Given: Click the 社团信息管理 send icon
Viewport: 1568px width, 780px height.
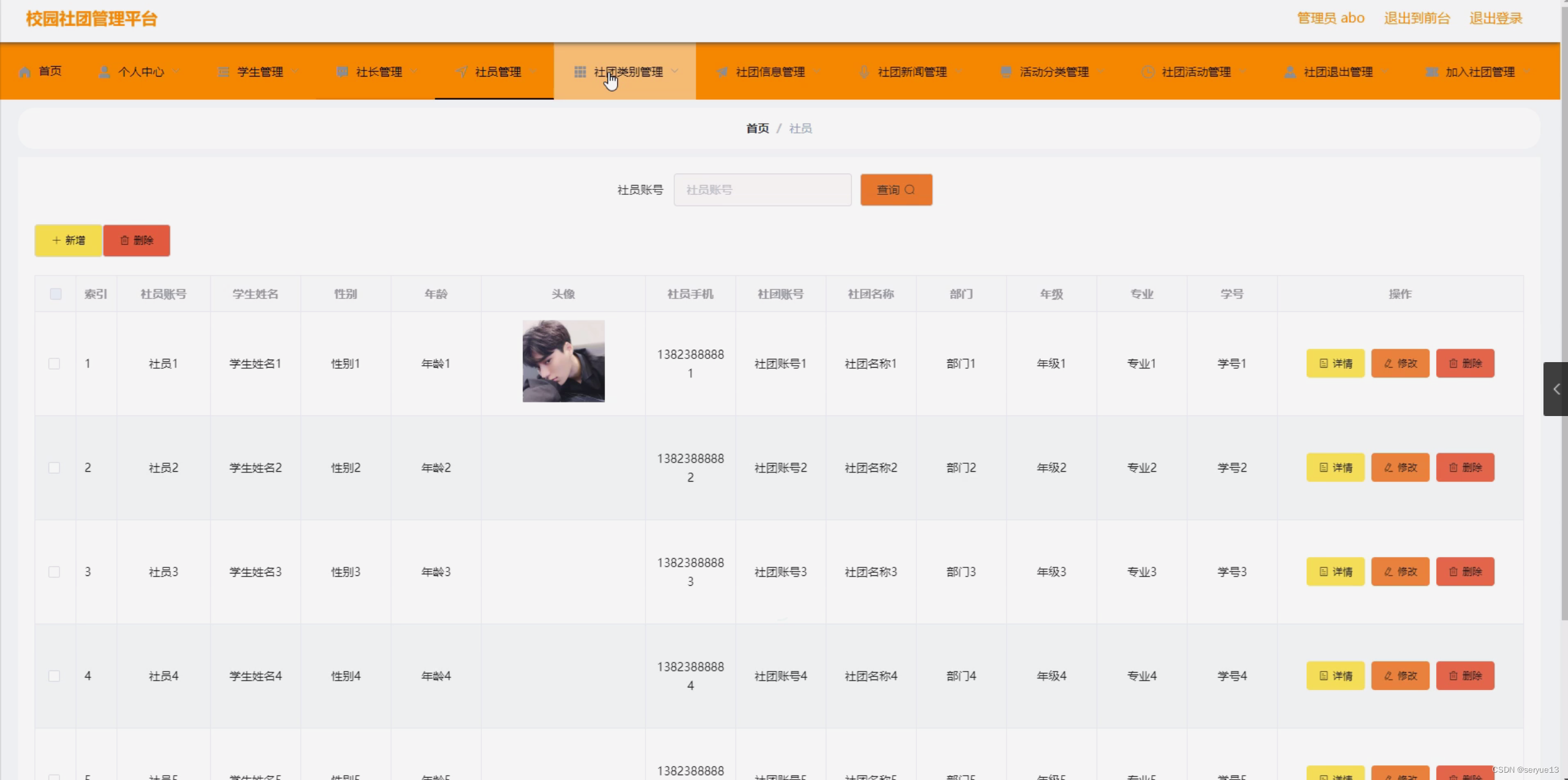Looking at the screenshot, I should tap(721, 71).
